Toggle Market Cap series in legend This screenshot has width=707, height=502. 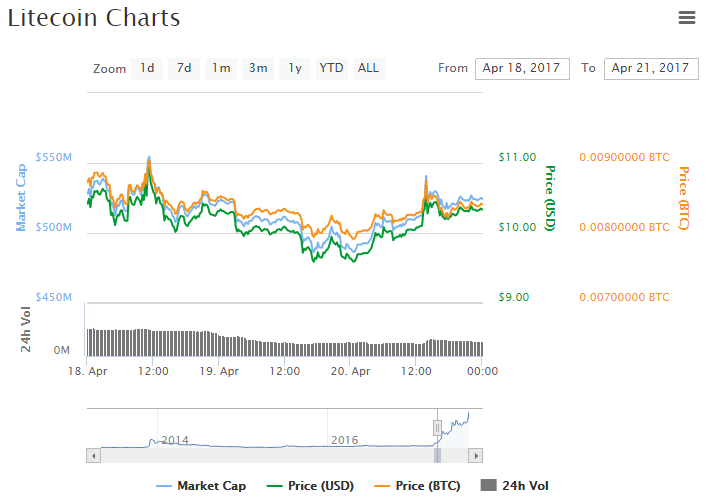point(201,486)
